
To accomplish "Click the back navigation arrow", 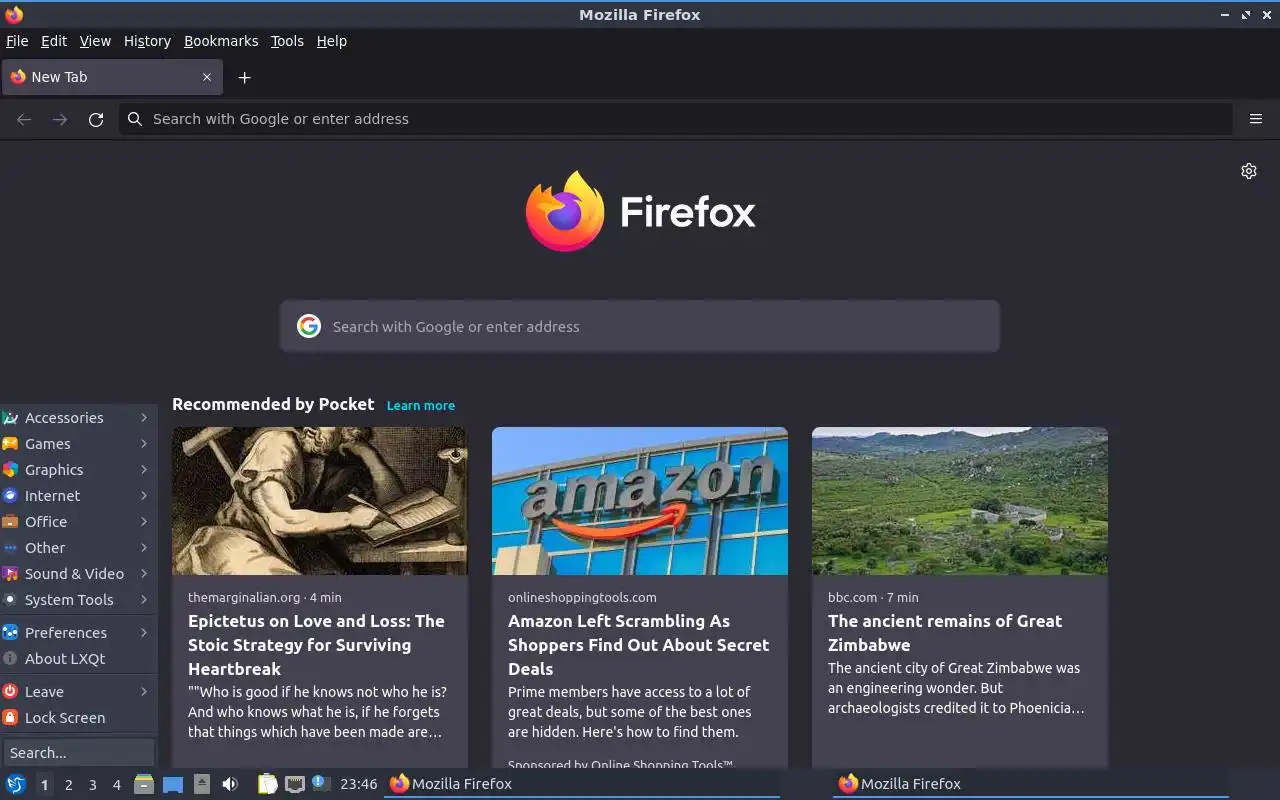I will pyautogui.click(x=24, y=119).
